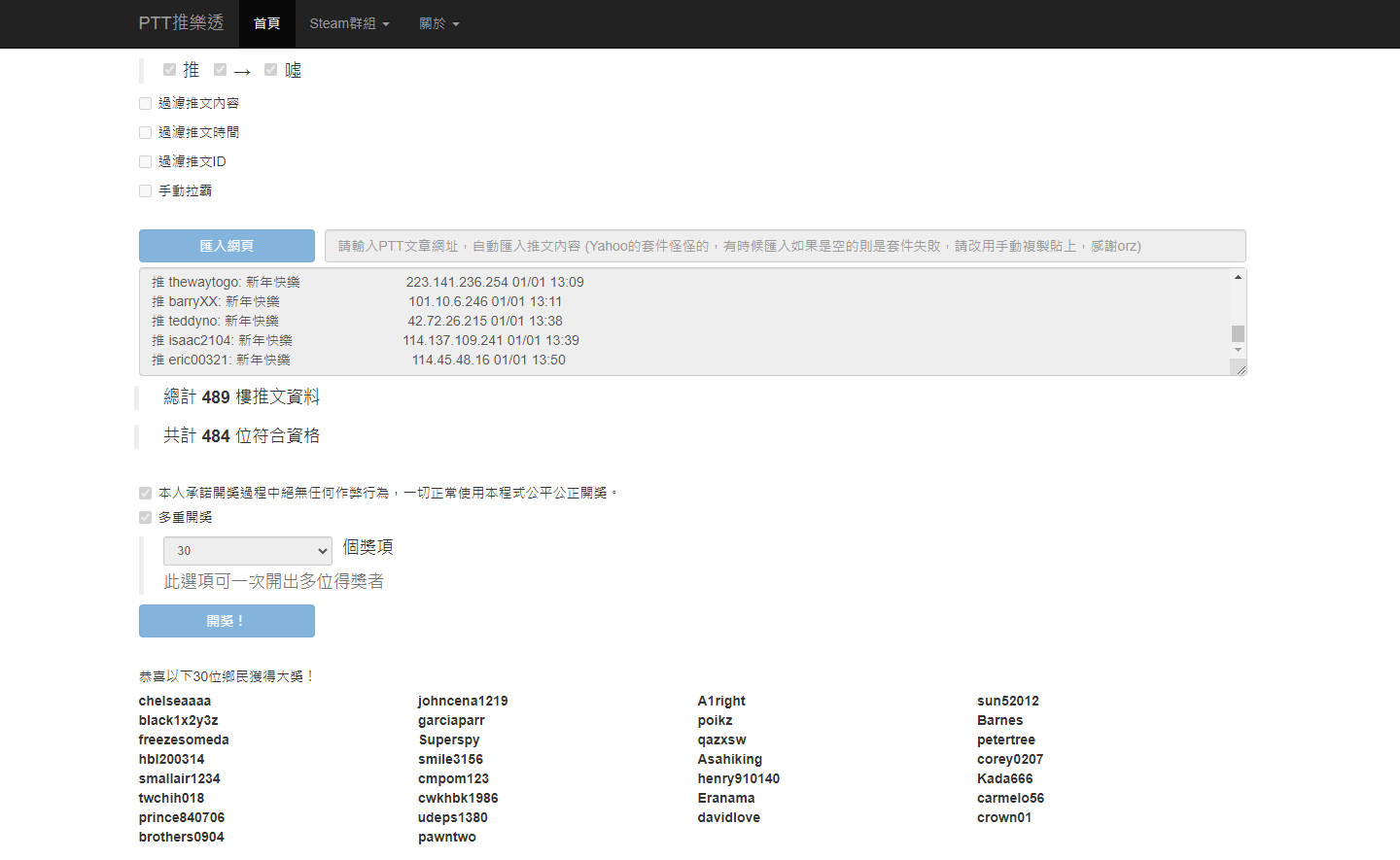Screen dimensions: 1400x860
Task: Toggle the 本人承諾 fair-draw pledge checkbox
Action: [x=145, y=493]
